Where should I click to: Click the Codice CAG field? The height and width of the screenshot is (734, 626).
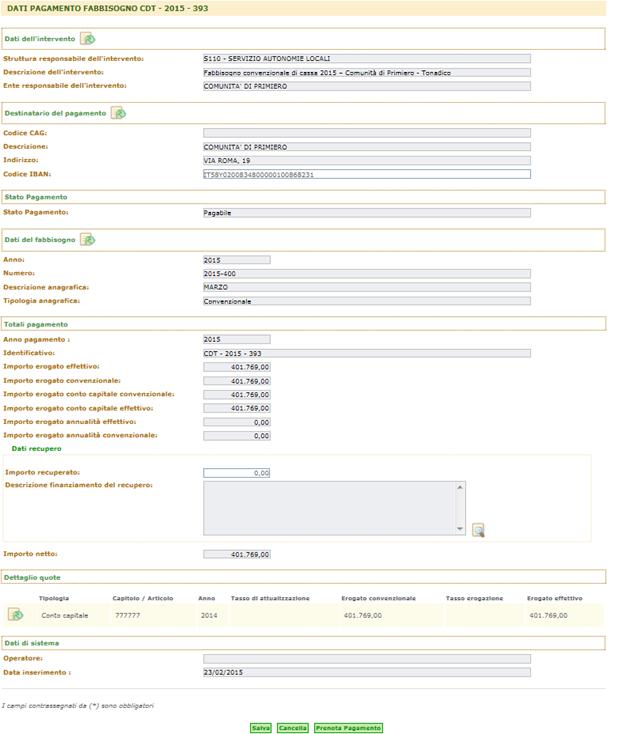(367, 133)
